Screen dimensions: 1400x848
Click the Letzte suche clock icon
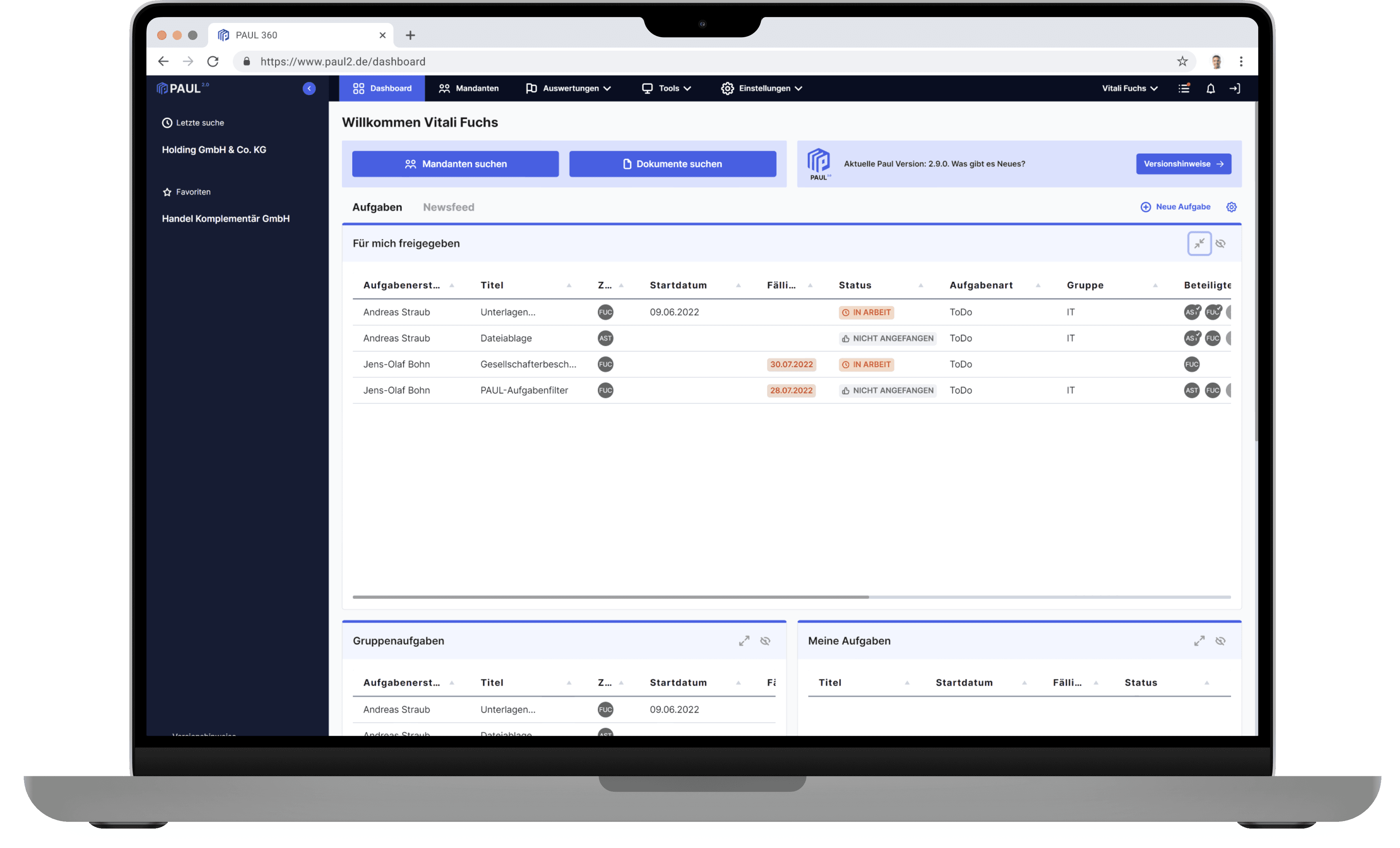[x=167, y=123]
